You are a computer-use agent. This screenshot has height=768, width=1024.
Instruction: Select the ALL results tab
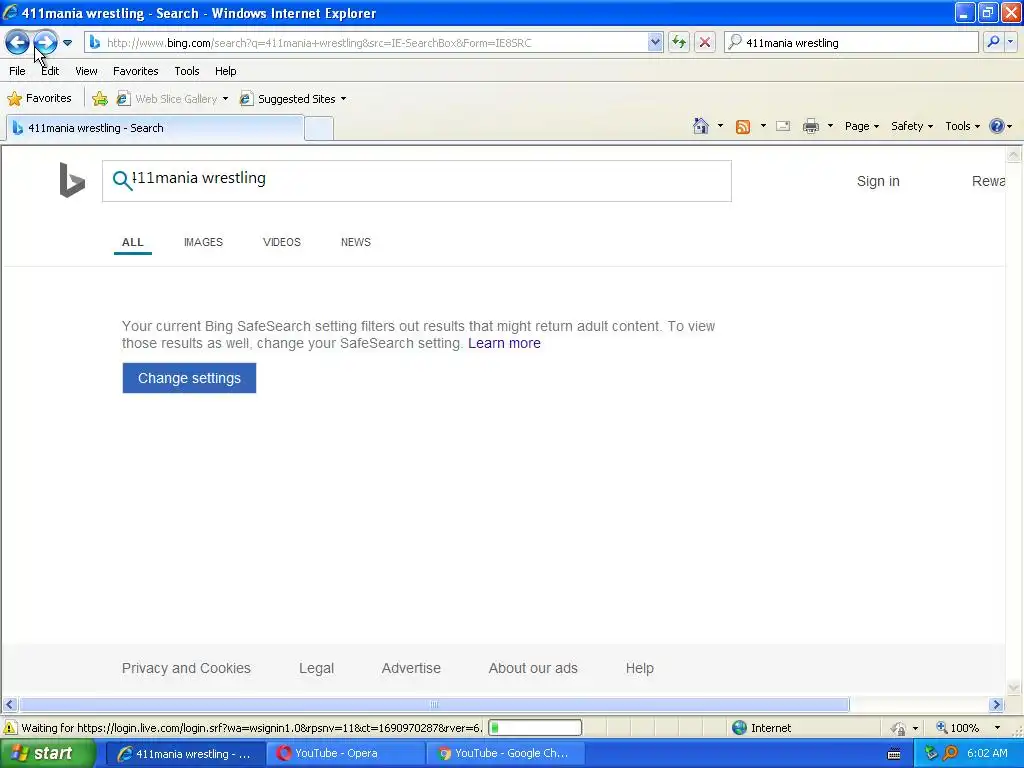tap(133, 242)
